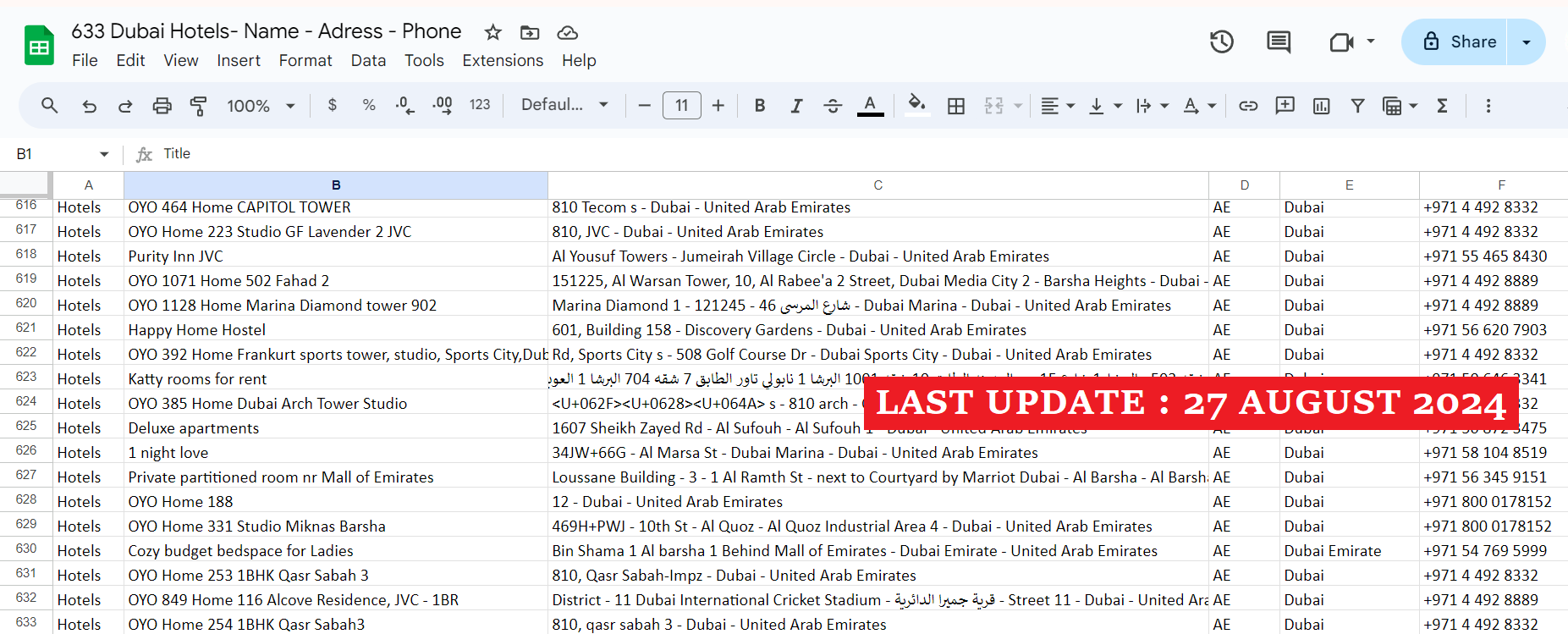This screenshot has height=634, width=1568.
Task: Open the Extensions menu
Action: (503, 60)
